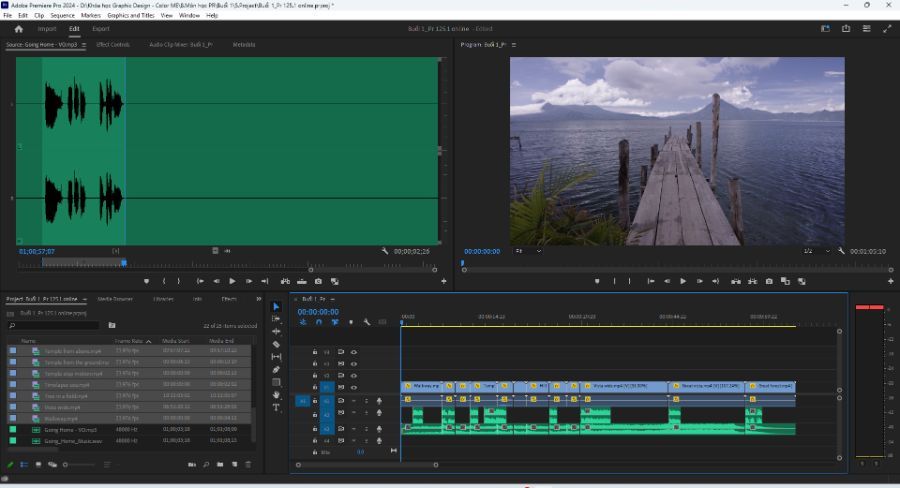900x488 pixels.
Task: Select the Slip tool
Action: click(276, 357)
